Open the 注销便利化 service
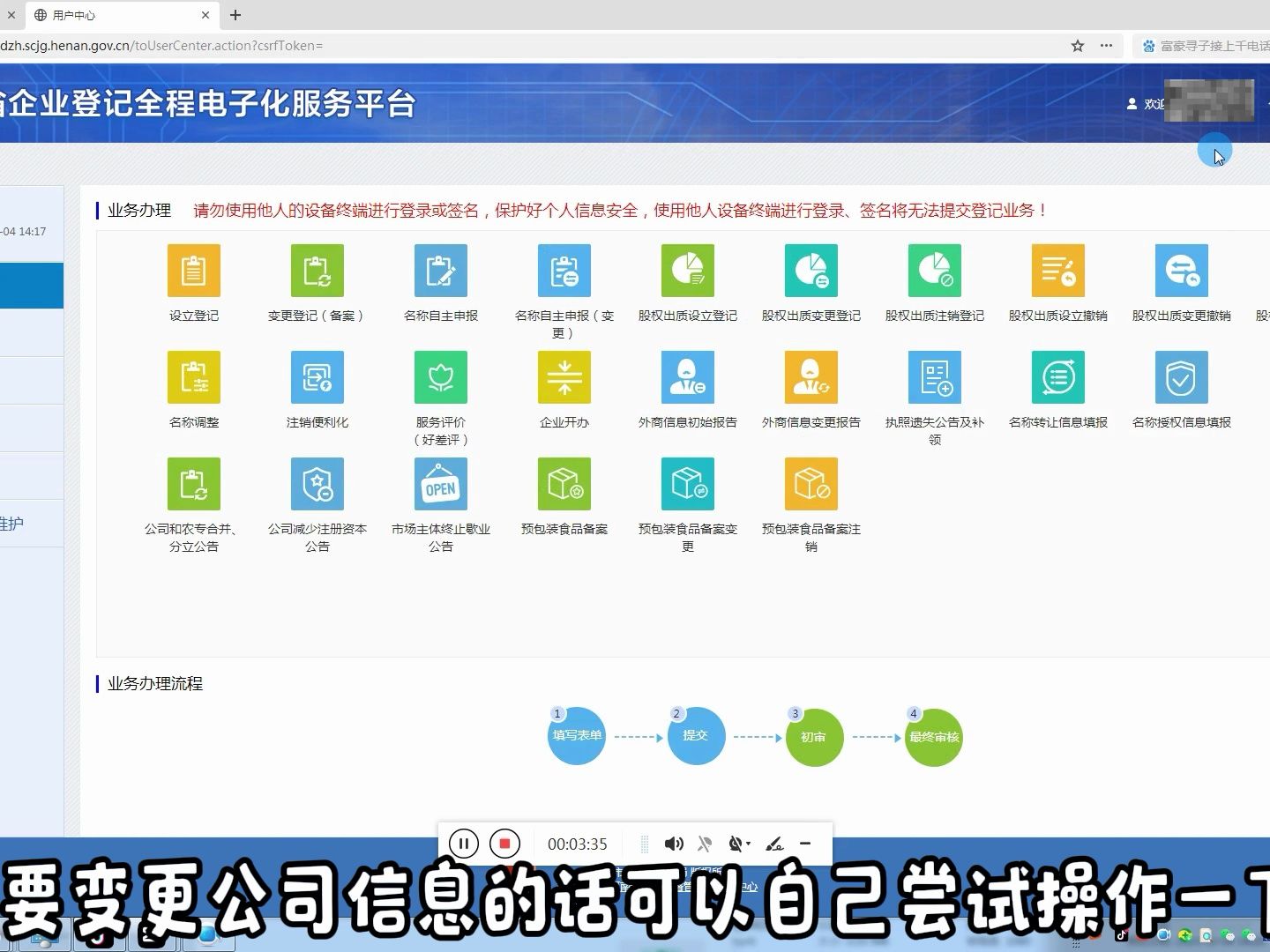 [x=317, y=377]
